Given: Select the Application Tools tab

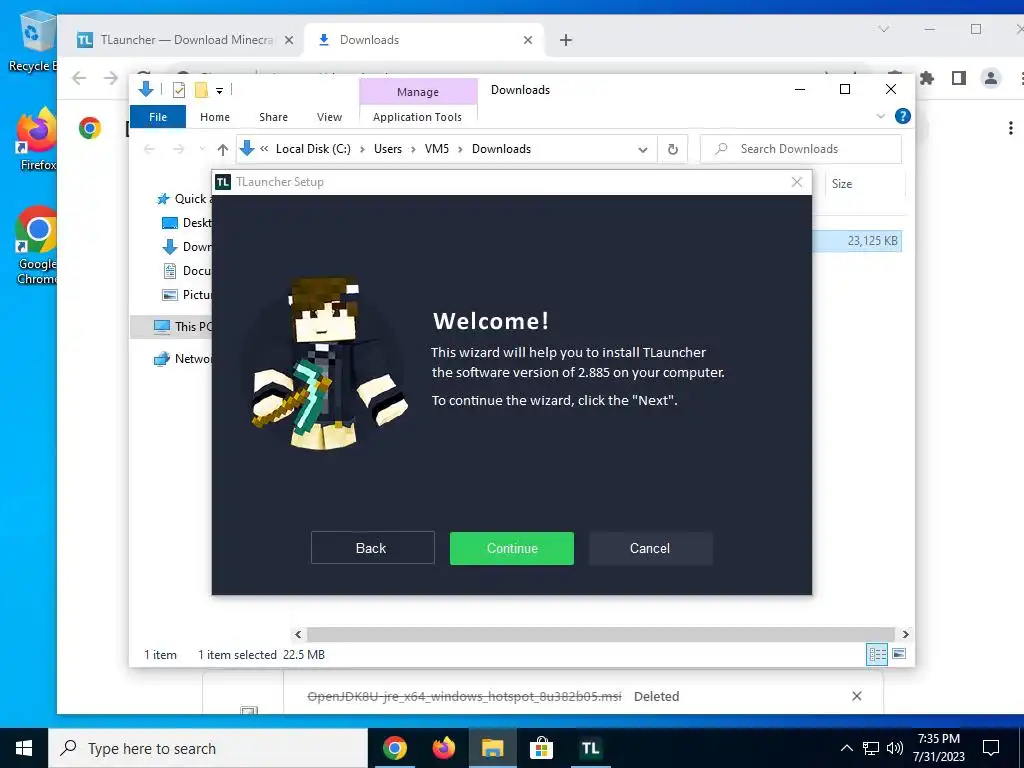Looking at the screenshot, I should (x=417, y=117).
